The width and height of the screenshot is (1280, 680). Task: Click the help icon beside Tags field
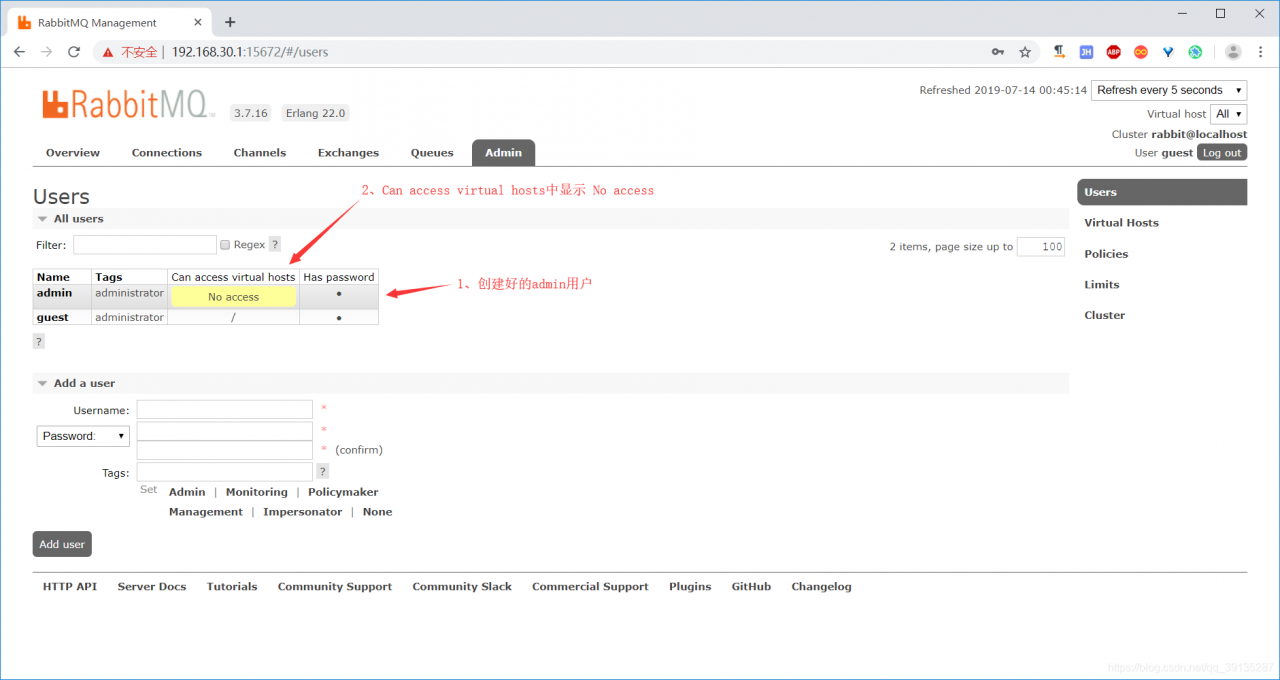(x=323, y=471)
